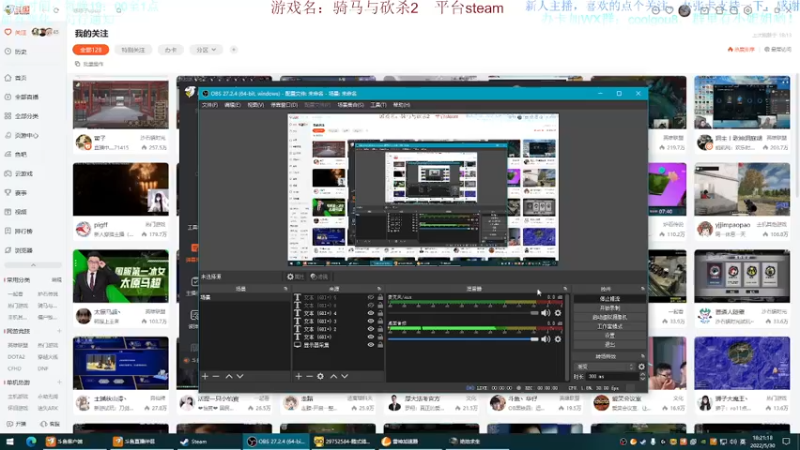
Task: Open the 分区 dropdown filter
Action: point(206,49)
